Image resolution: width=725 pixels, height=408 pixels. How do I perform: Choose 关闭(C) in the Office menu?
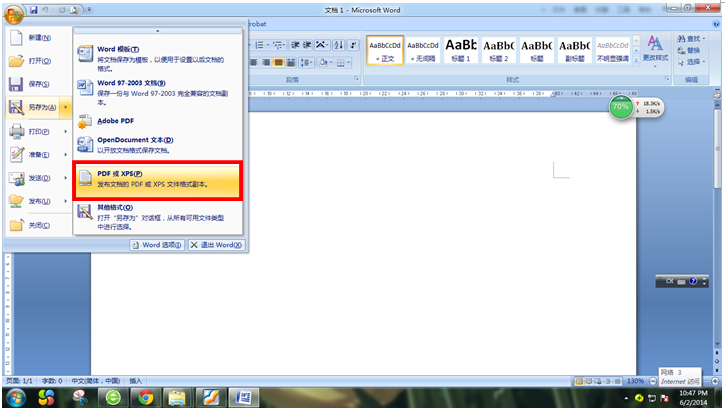(x=39, y=225)
